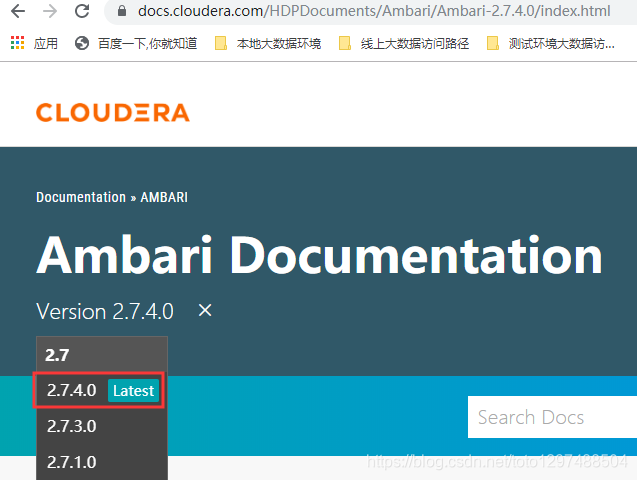The image size is (637, 480).
Task: Click the docs.cloudera.com address bar URL
Action: pos(374,11)
